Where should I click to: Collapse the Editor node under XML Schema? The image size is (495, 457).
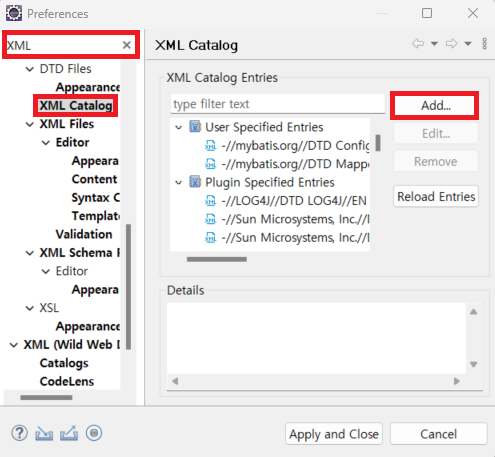pos(46,271)
